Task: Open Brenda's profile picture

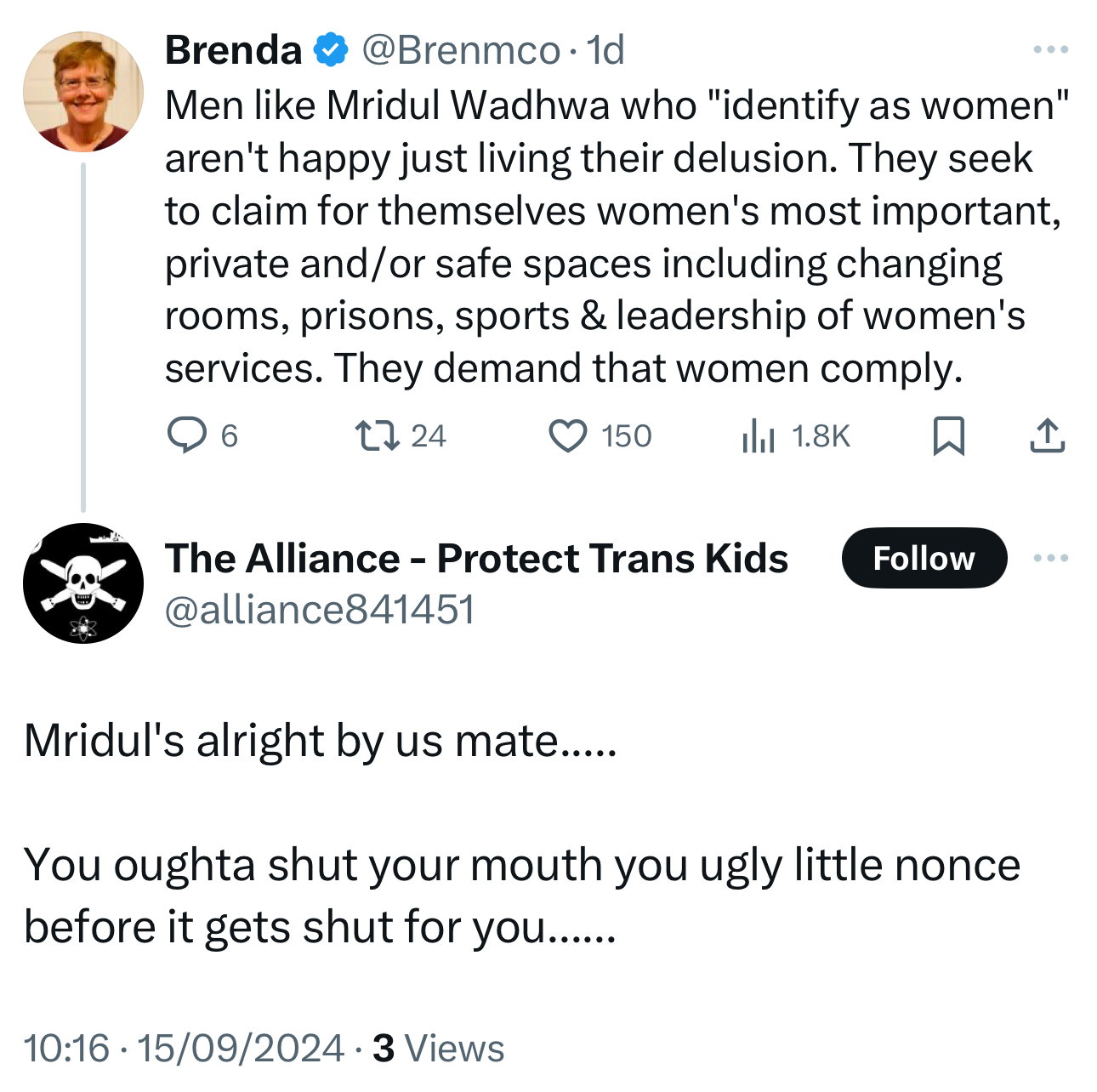Action: click(x=82, y=92)
